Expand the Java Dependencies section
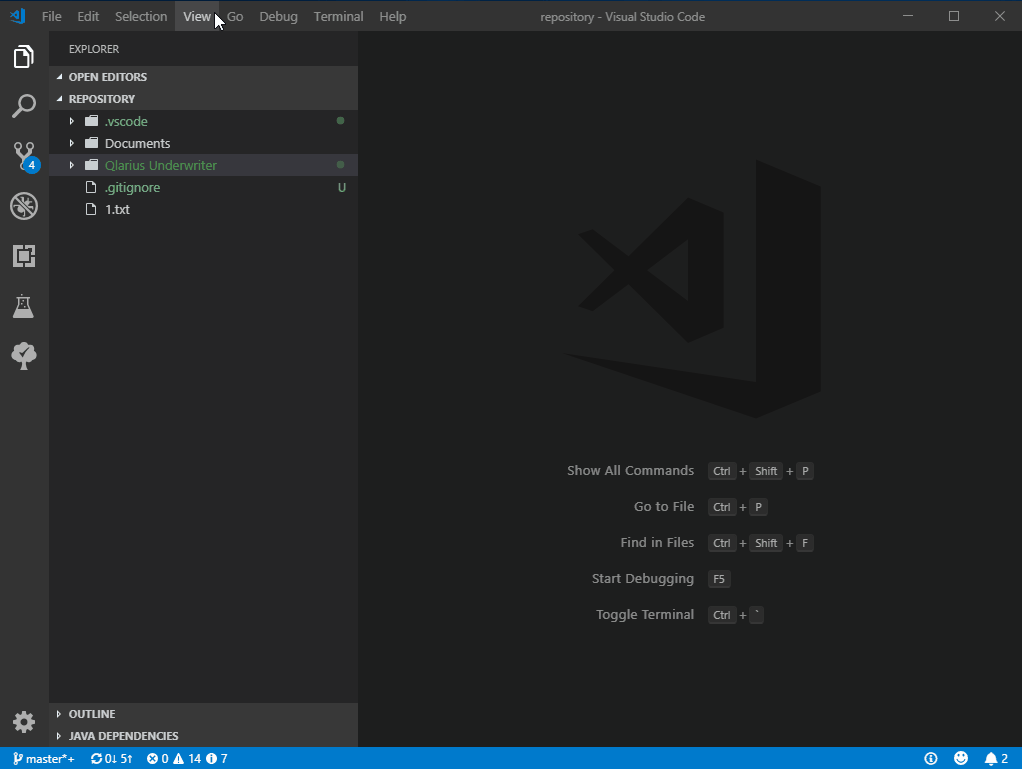 pyautogui.click(x=123, y=736)
